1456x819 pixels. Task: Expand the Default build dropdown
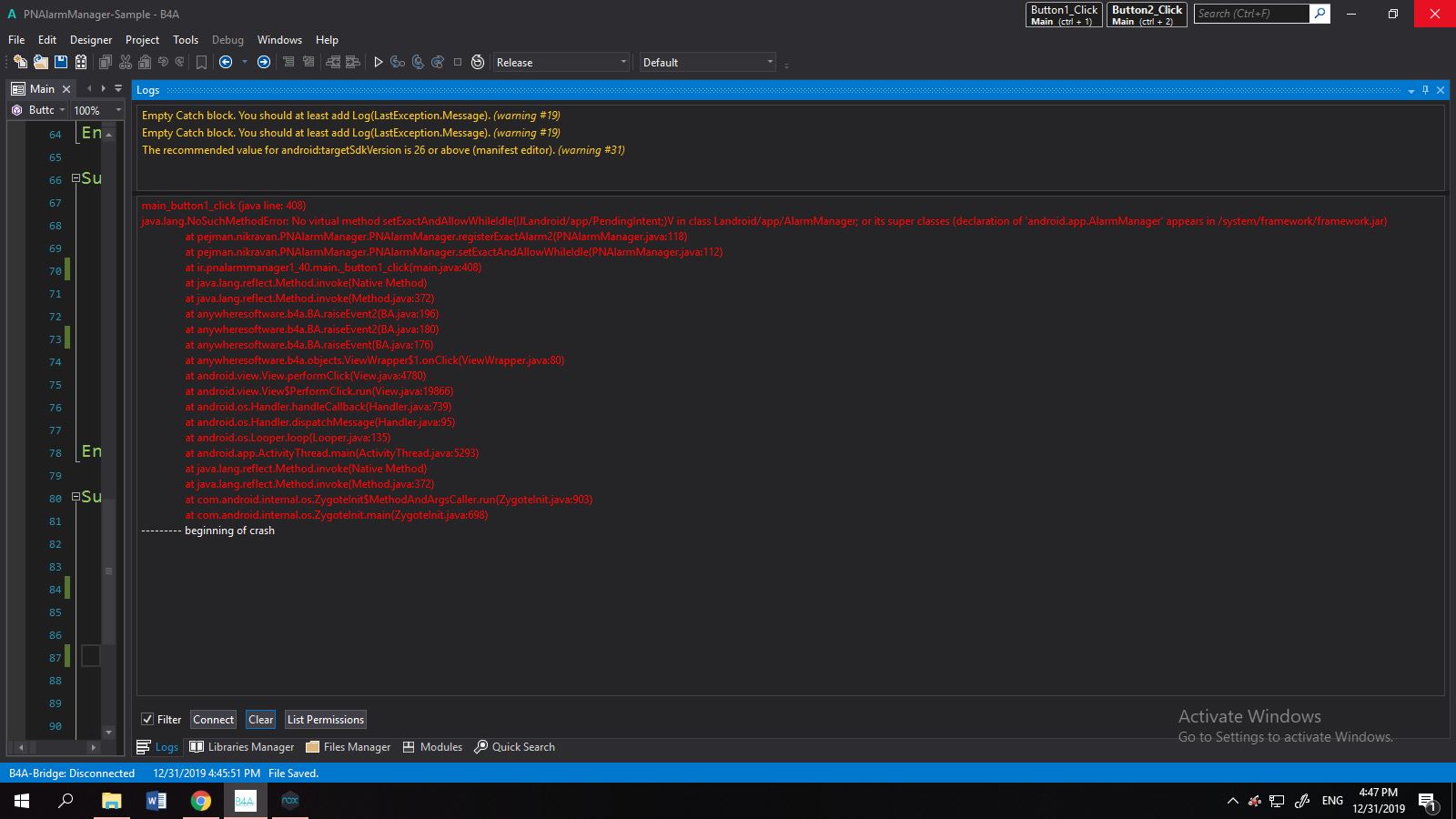click(707, 62)
